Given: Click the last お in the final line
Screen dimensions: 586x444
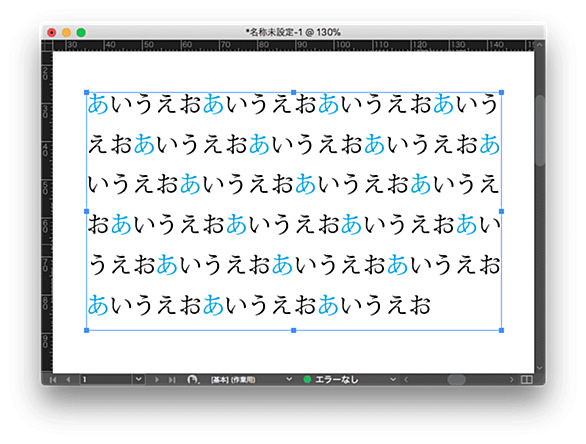Looking at the screenshot, I should click(420, 305).
